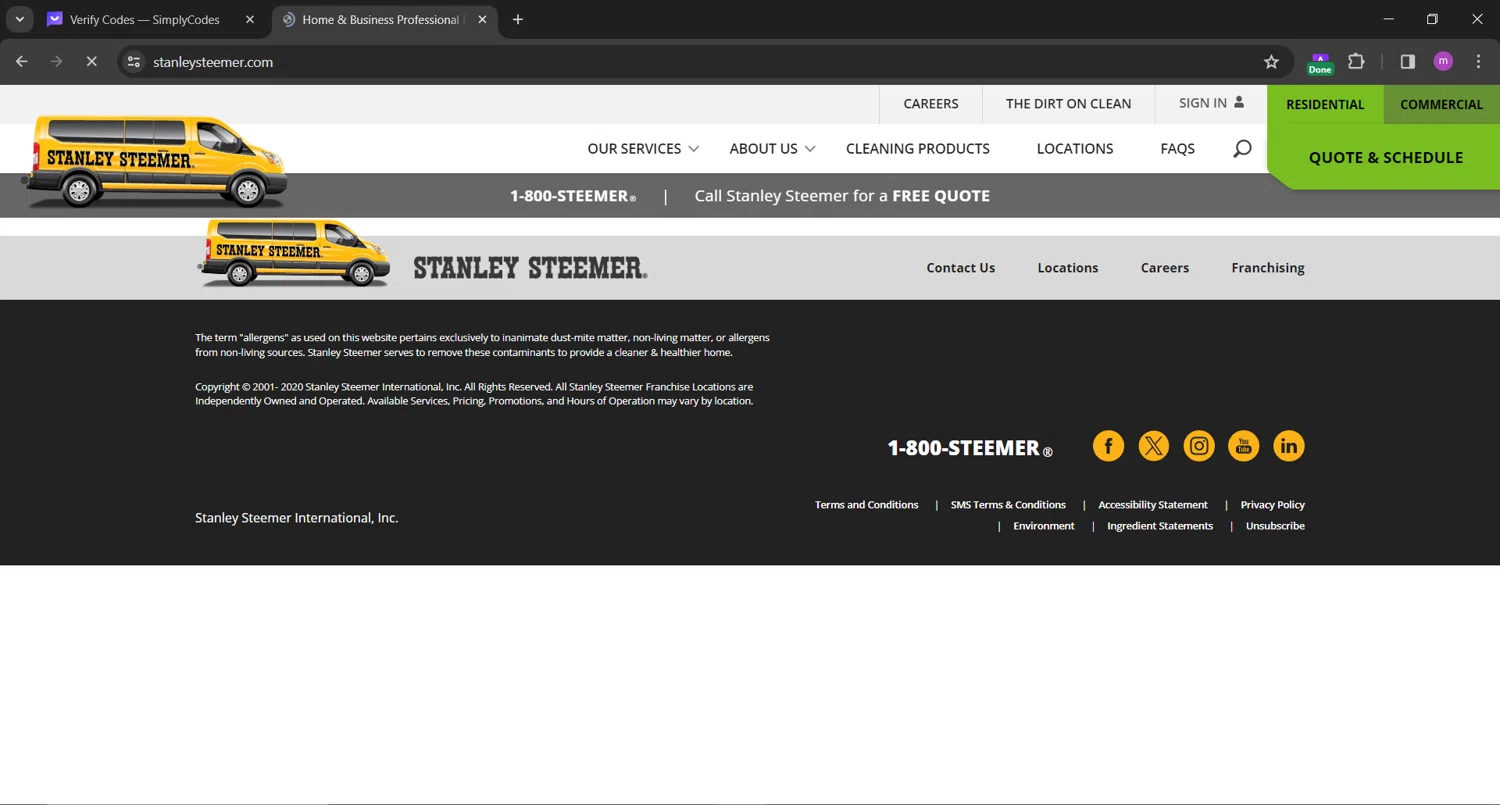Close the Home & Business Professional tab

tap(482, 20)
